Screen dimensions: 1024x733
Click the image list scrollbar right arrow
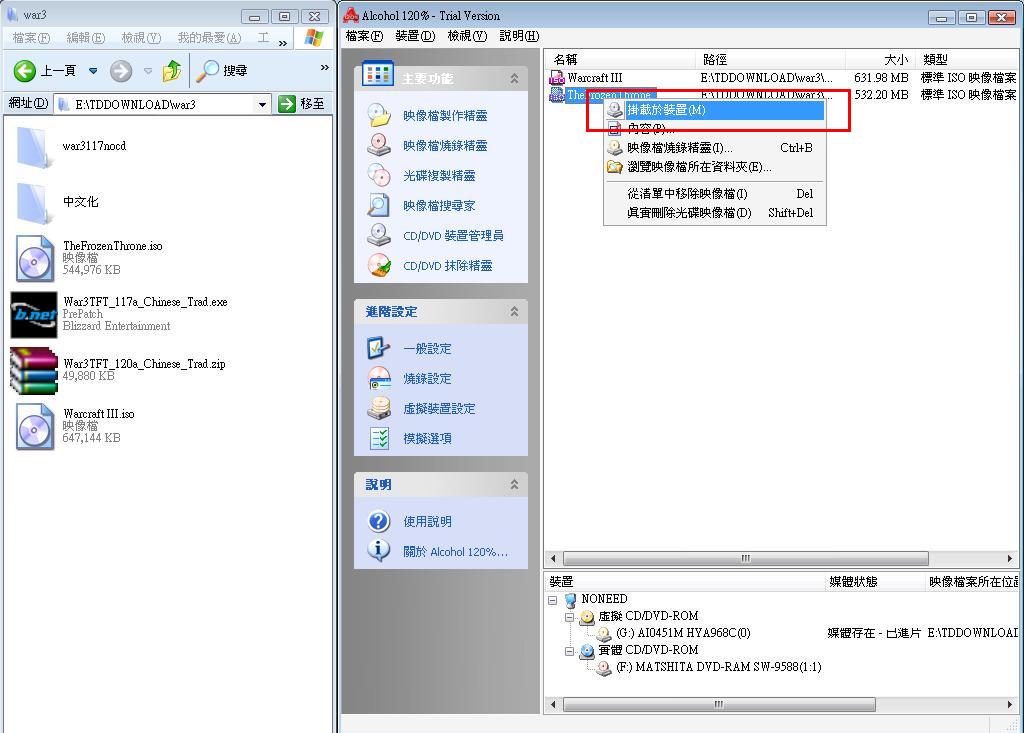point(1010,559)
